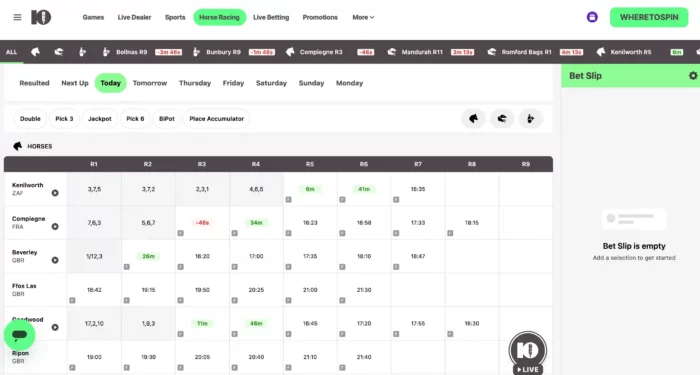Click the WHERETOSPIN account button

[x=649, y=17]
